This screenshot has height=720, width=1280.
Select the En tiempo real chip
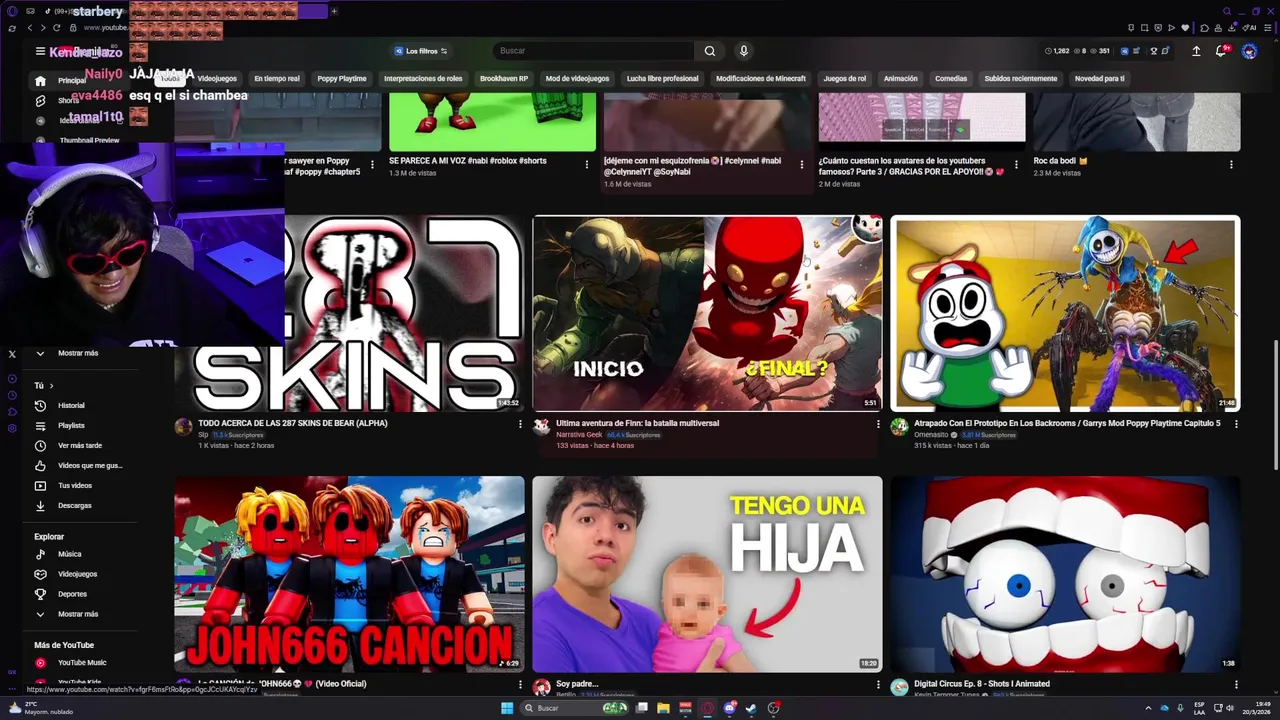coord(277,78)
